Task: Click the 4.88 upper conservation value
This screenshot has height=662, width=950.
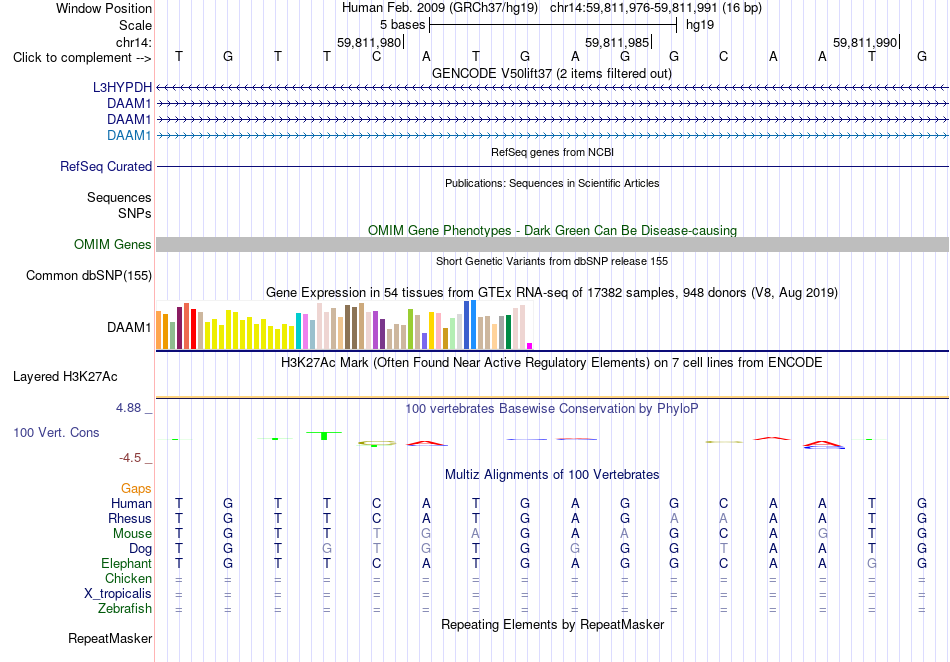Action: [128, 408]
